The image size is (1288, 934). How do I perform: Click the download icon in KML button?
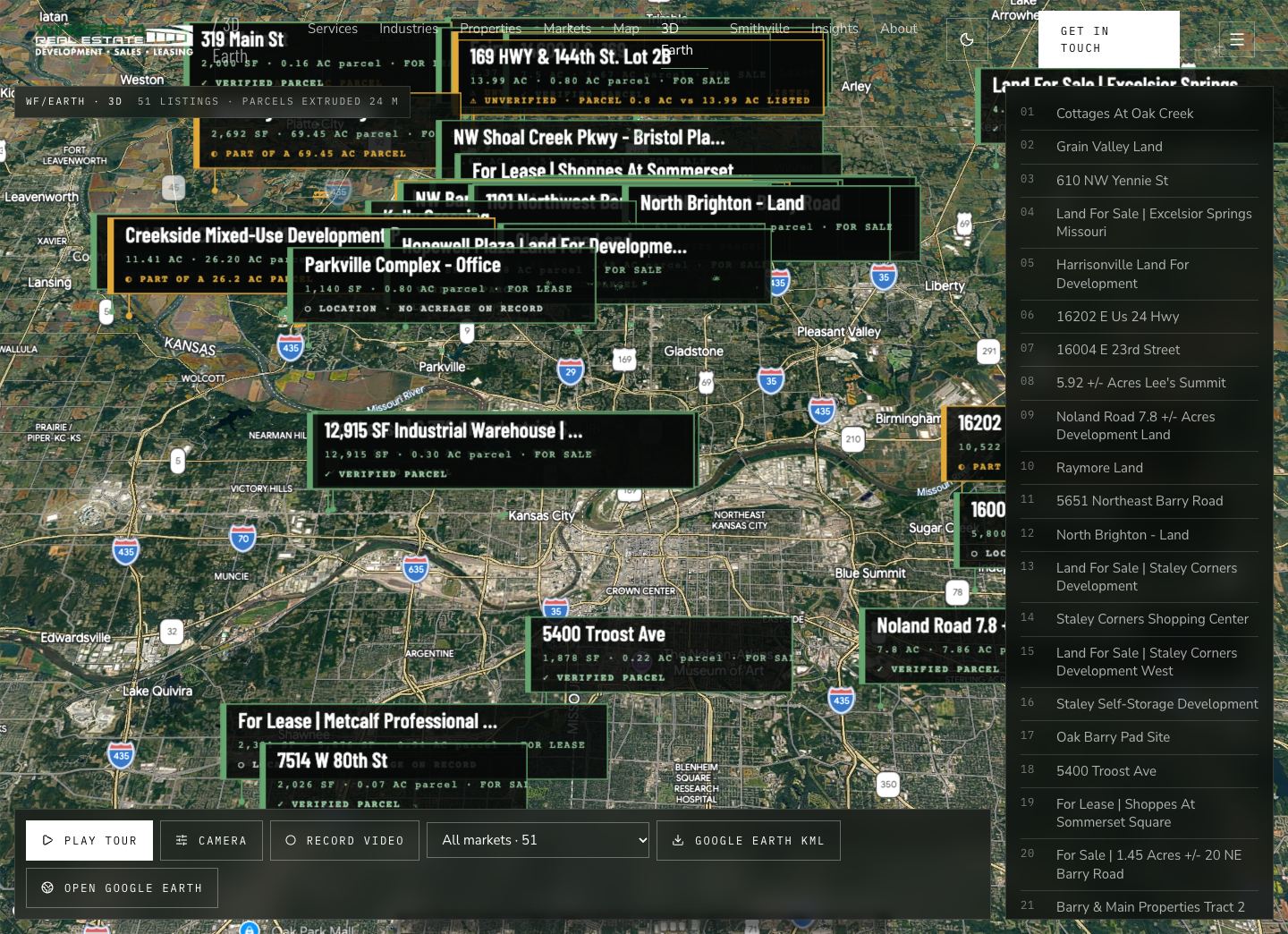678,840
